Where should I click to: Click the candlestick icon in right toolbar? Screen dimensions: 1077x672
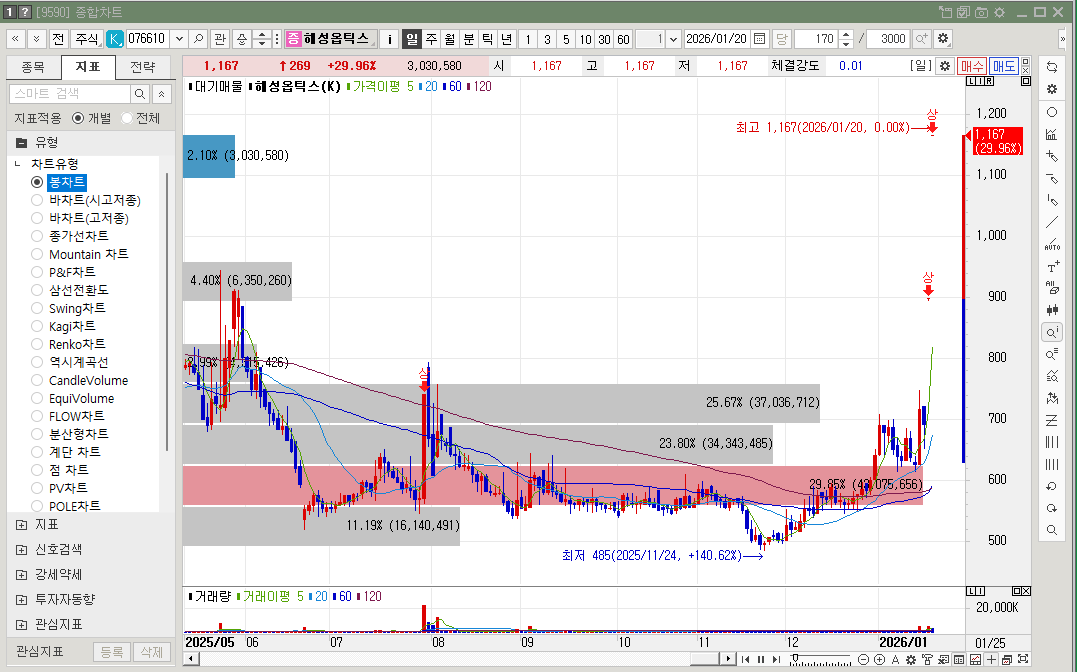click(x=1052, y=310)
